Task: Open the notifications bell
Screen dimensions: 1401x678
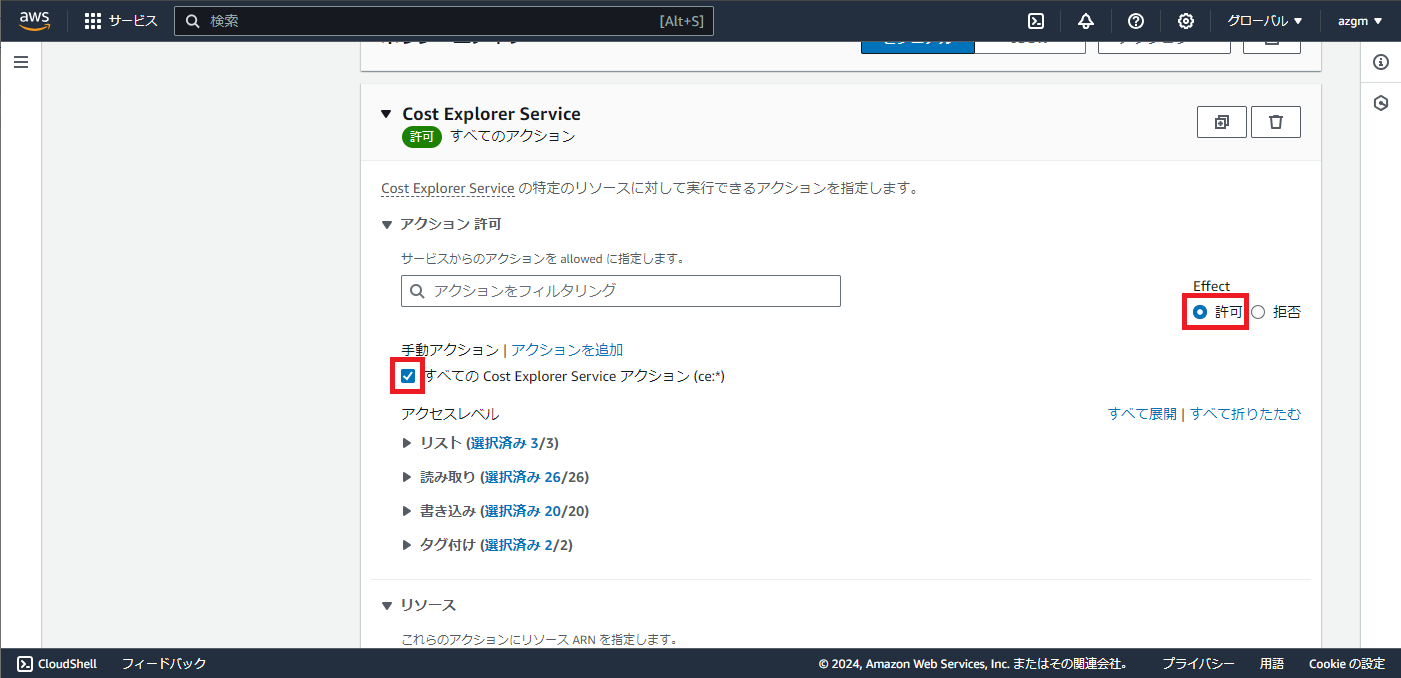Action: tap(1086, 20)
